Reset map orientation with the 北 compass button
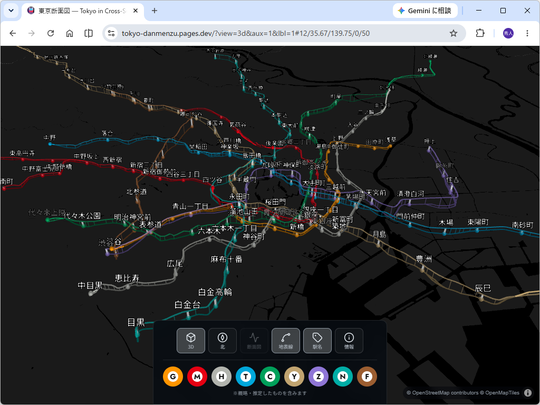 (222, 341)
